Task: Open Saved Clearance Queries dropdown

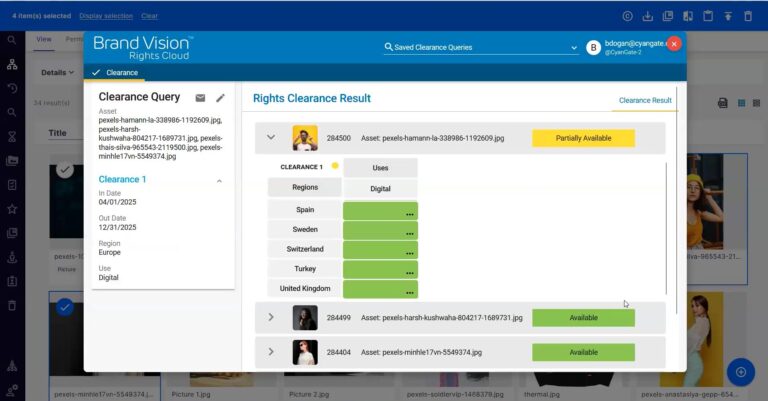Action: [x=481, y=47]
